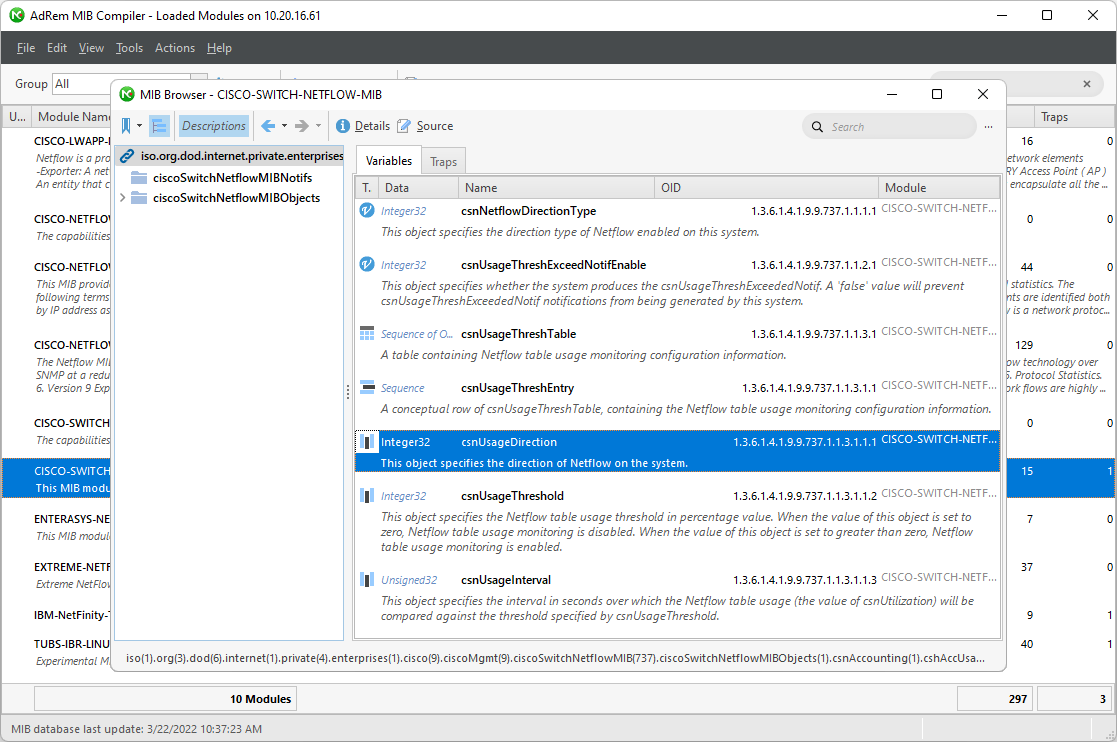Open the bookmark icon in MIB Browser toolbar
Screen dimensions: 1117x742
(126, 126)
